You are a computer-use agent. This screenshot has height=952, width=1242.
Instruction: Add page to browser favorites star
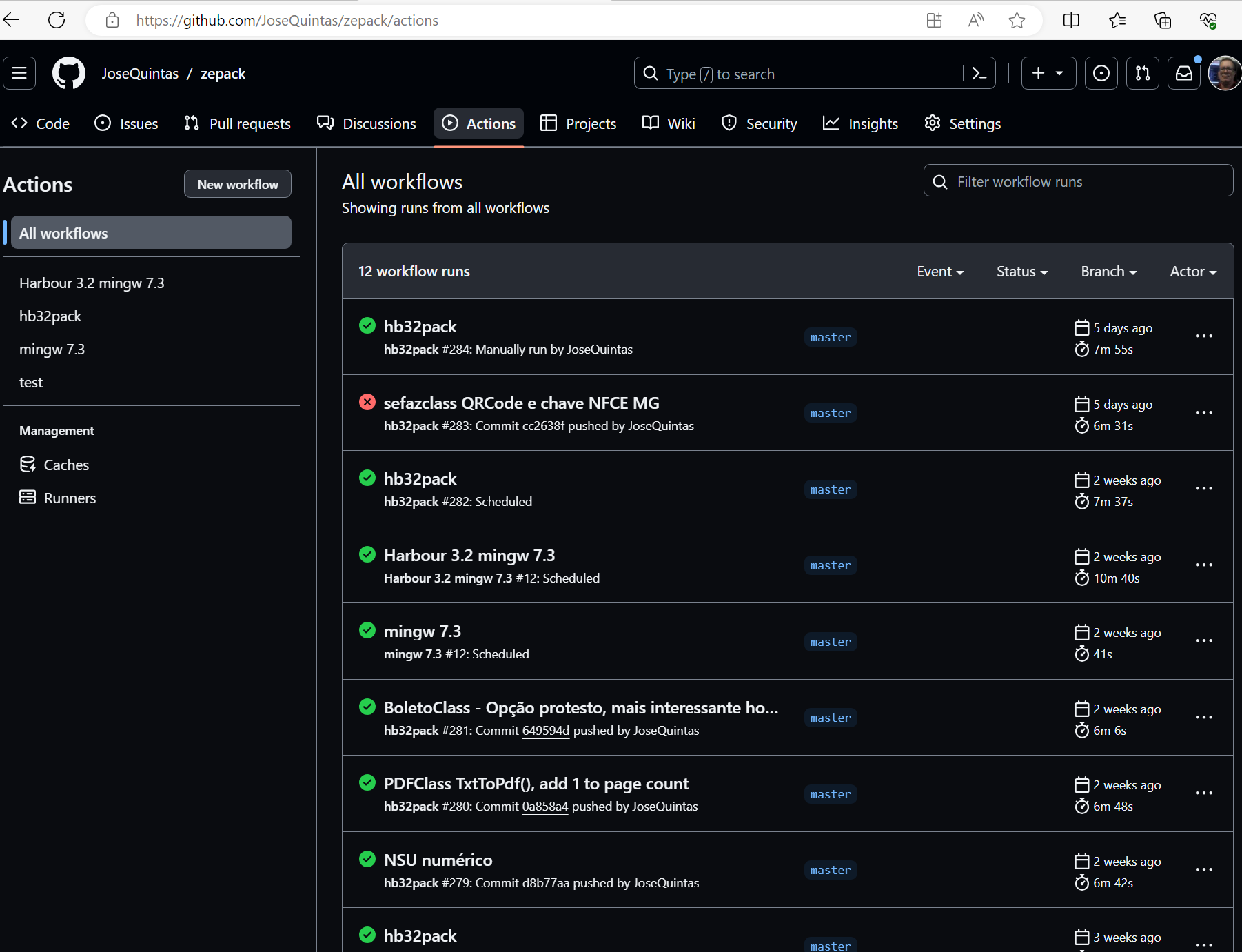(1017, 21)
